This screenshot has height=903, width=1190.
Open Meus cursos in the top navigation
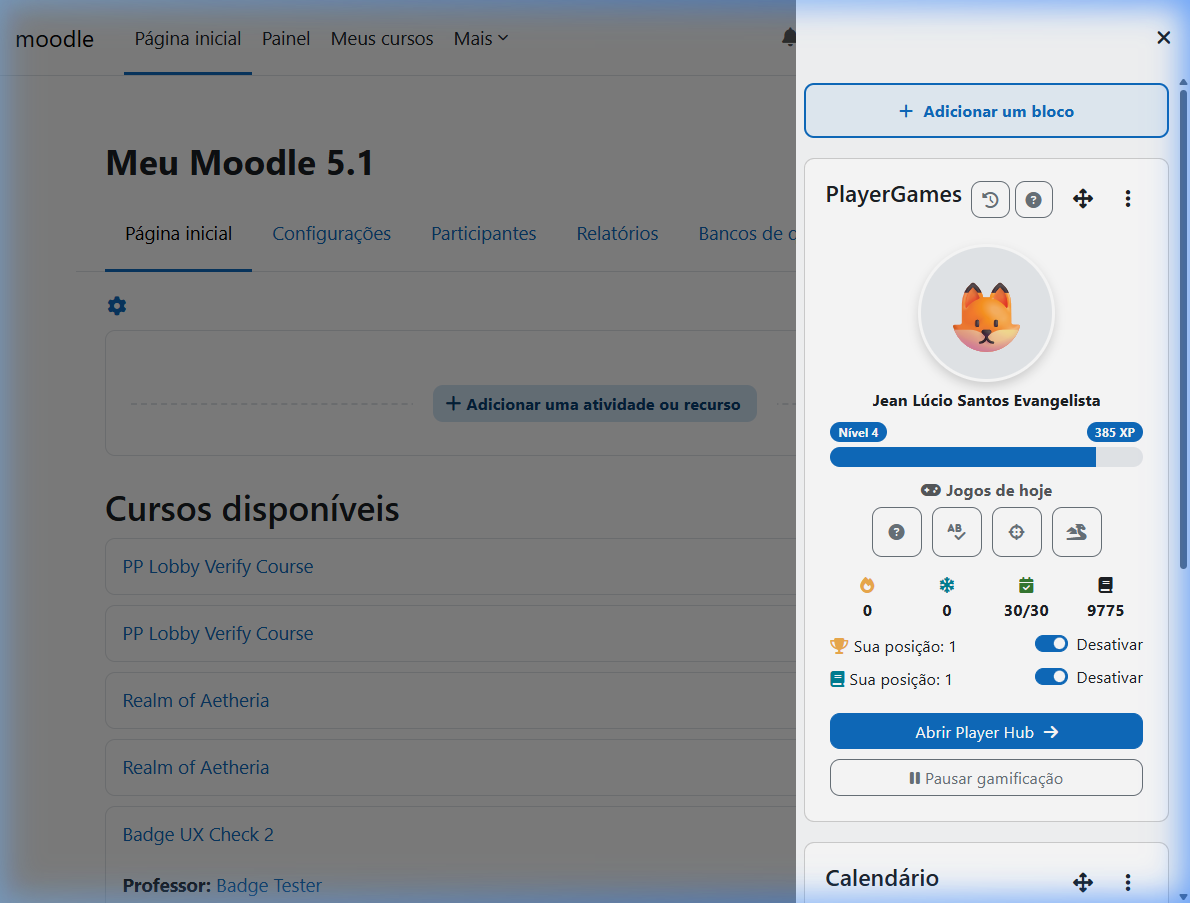tap(382, 39)
